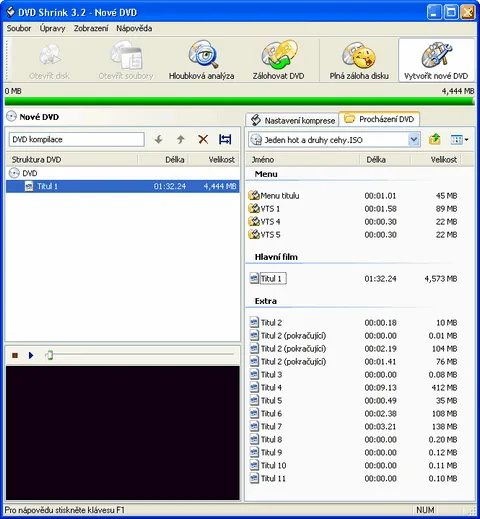
Task: Sort browser by Jméno header
Action: tap(303, 160)
